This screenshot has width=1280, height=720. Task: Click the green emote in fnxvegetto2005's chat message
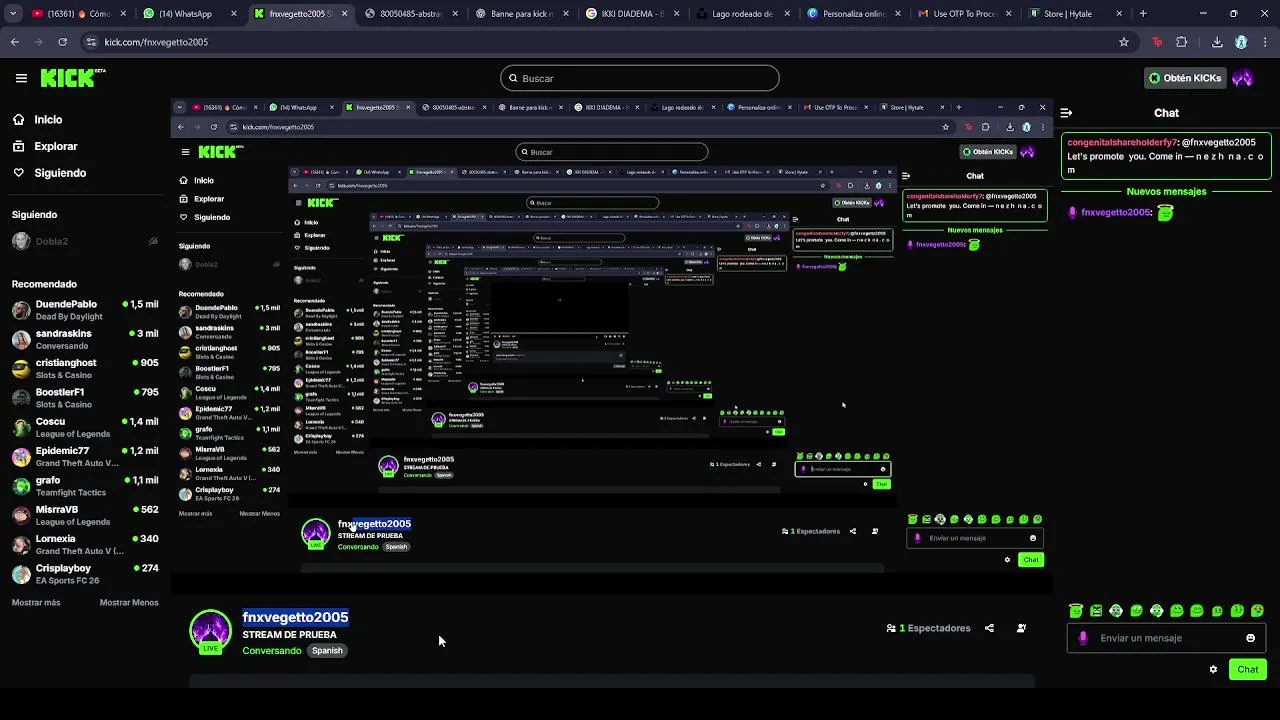pyautogui.click(x=1165, y=212)
